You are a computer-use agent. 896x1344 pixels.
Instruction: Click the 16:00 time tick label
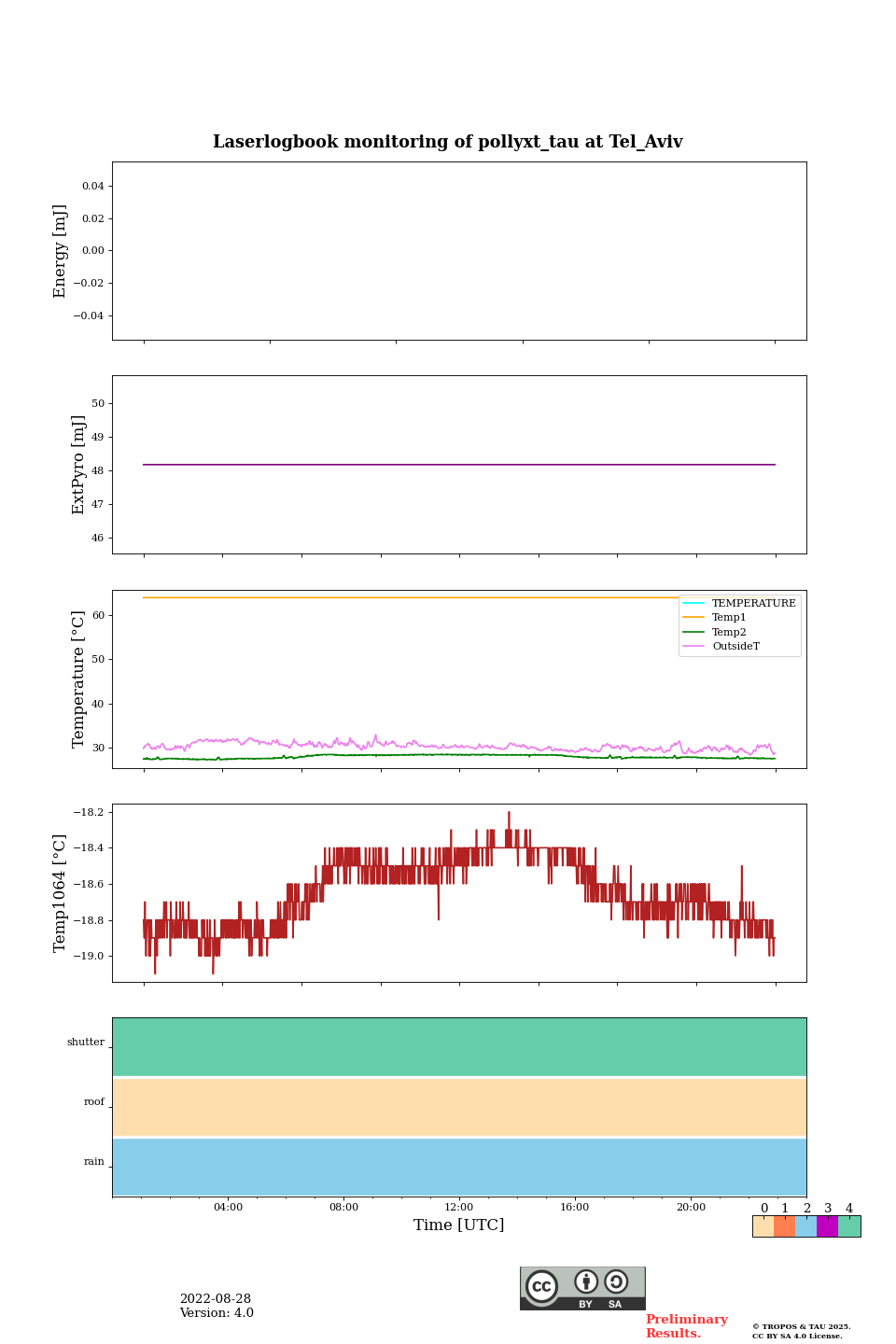[575, 1207]
